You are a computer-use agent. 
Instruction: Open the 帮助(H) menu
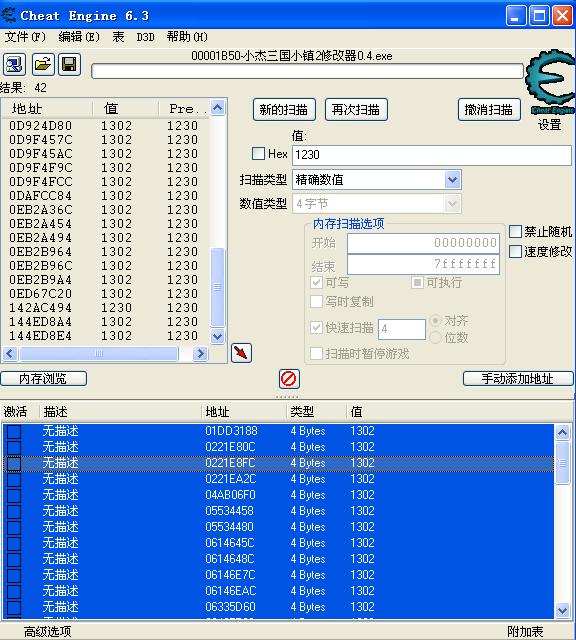(x=187, y=37)
